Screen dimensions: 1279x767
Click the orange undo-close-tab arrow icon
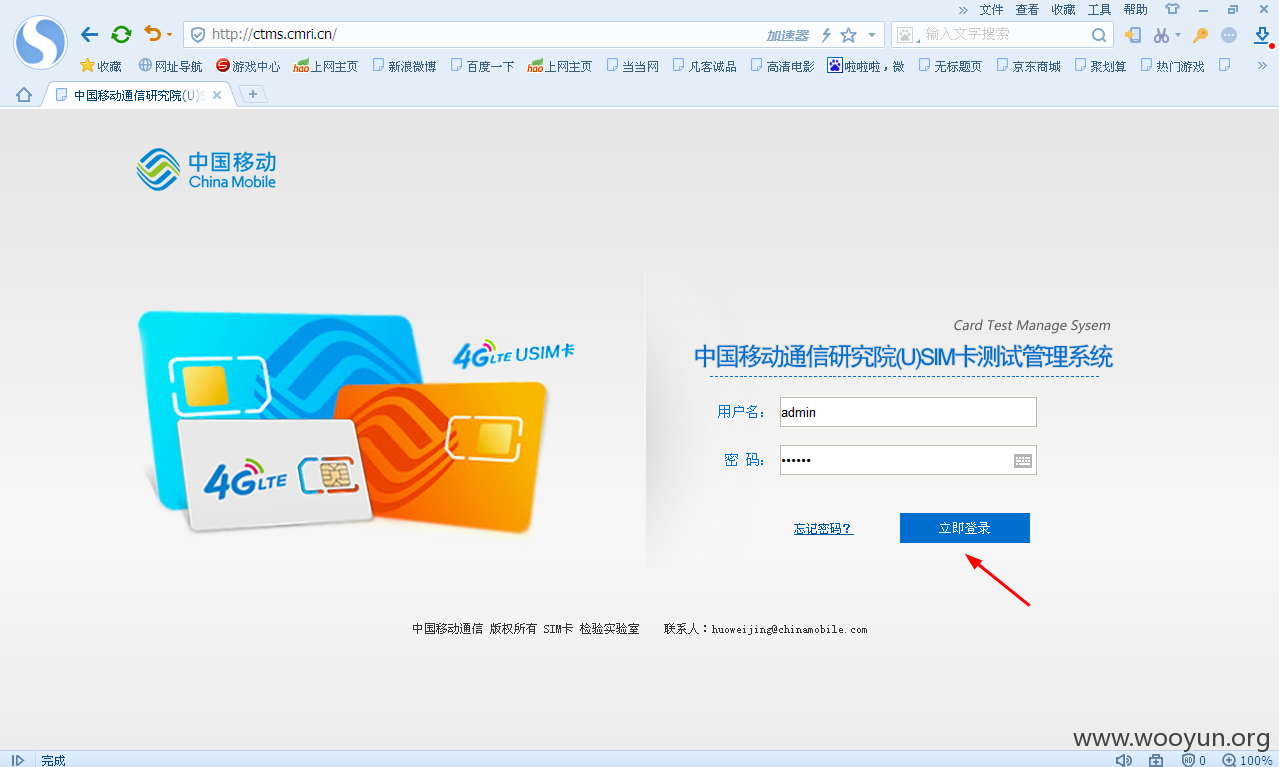point(152,34)
